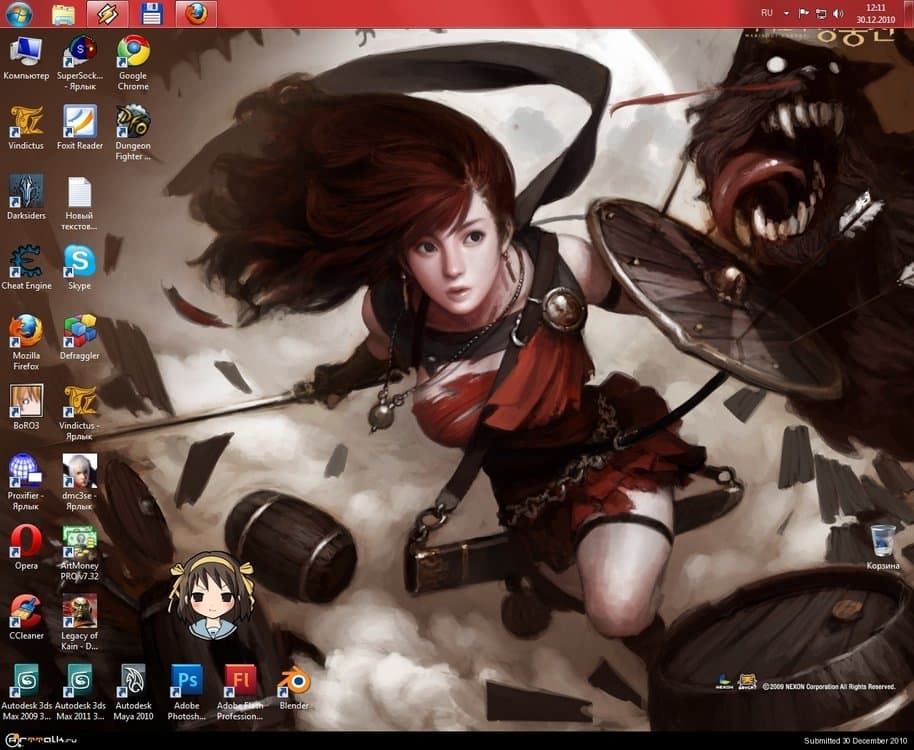Select the Google Chrome desktop shortcut
914x750 pixels.
[x=133, y=52]
